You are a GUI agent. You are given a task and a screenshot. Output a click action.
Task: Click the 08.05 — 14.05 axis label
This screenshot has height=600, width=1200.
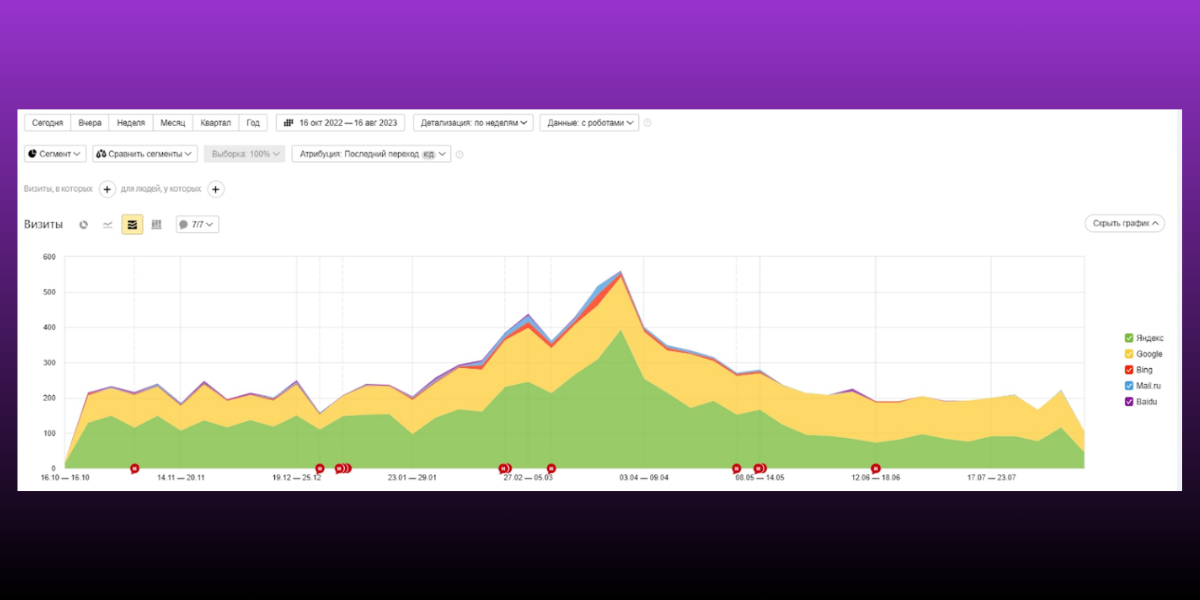click(759, 478)
